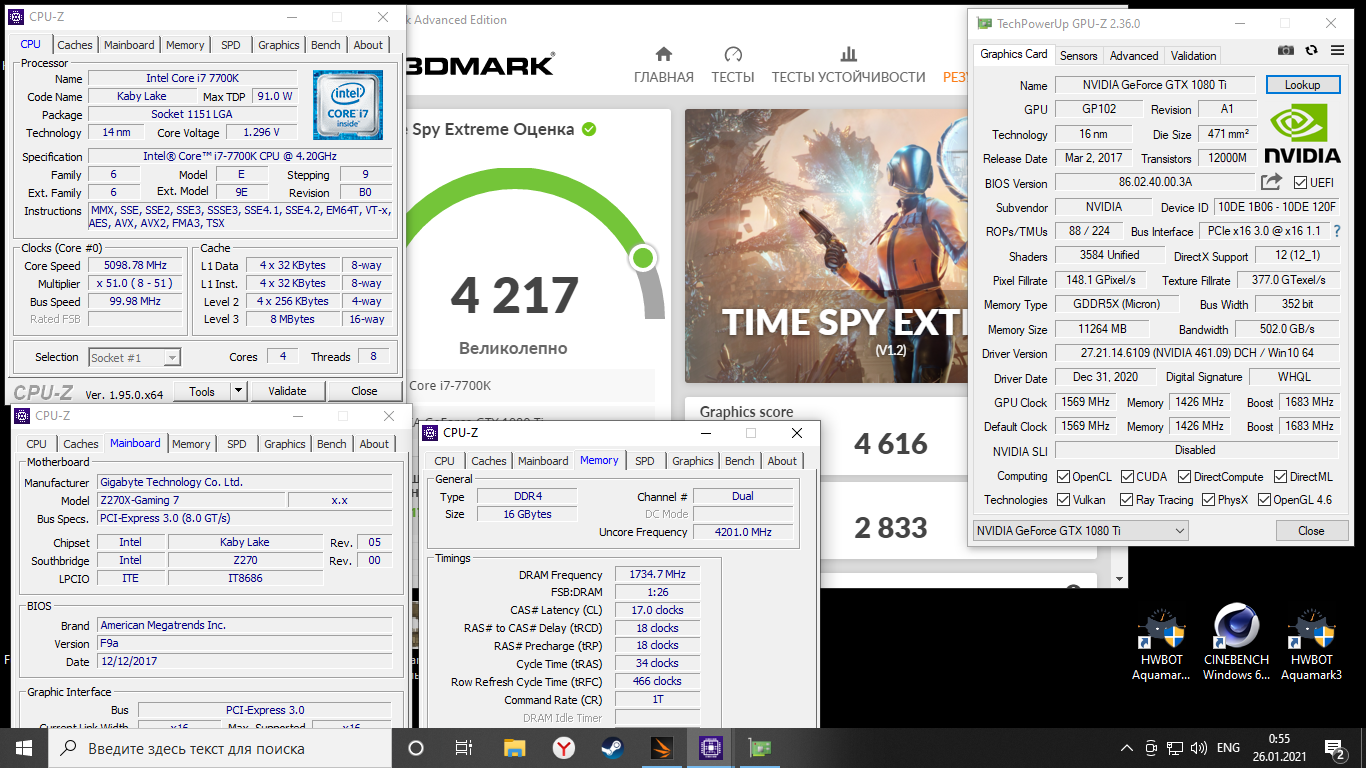
Task: Open 3DMark ТЕСТЫ УСТОЙЧИВОСТИ bar-chart icon
Action: coord(849,54)
